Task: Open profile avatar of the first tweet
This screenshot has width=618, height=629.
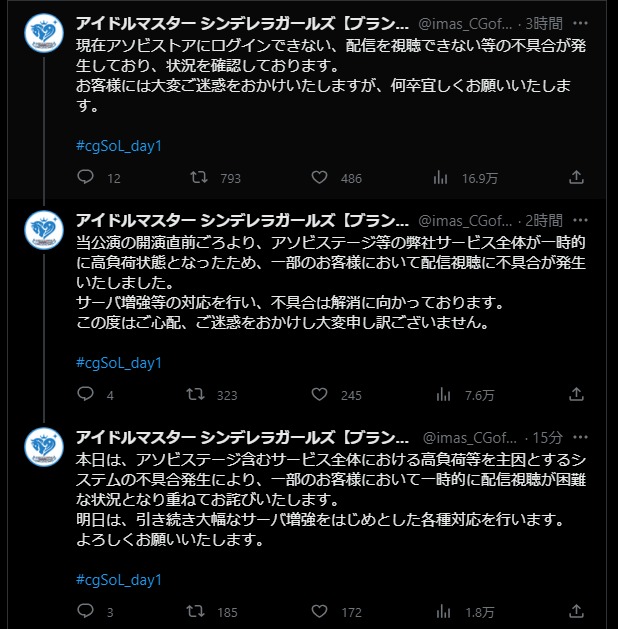Action: [x=44, y=33]
